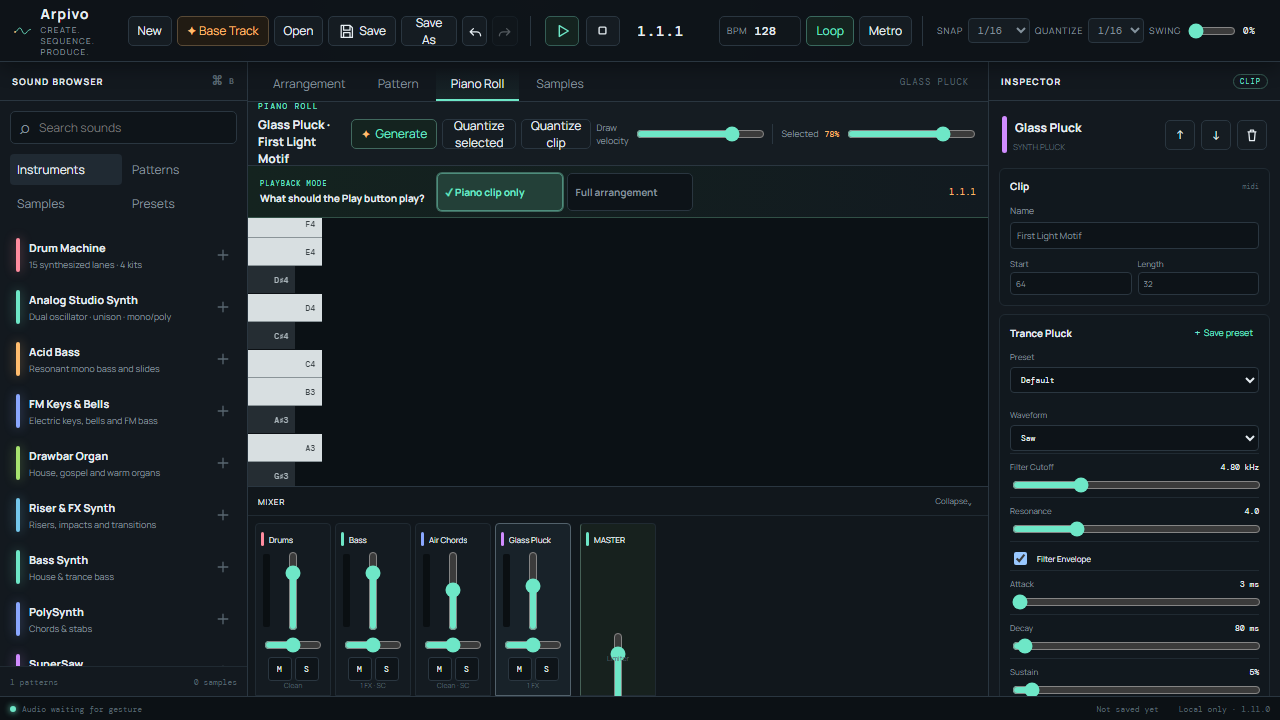
Task: Add the Analog Studio Synth instrument
Action: 223,307
